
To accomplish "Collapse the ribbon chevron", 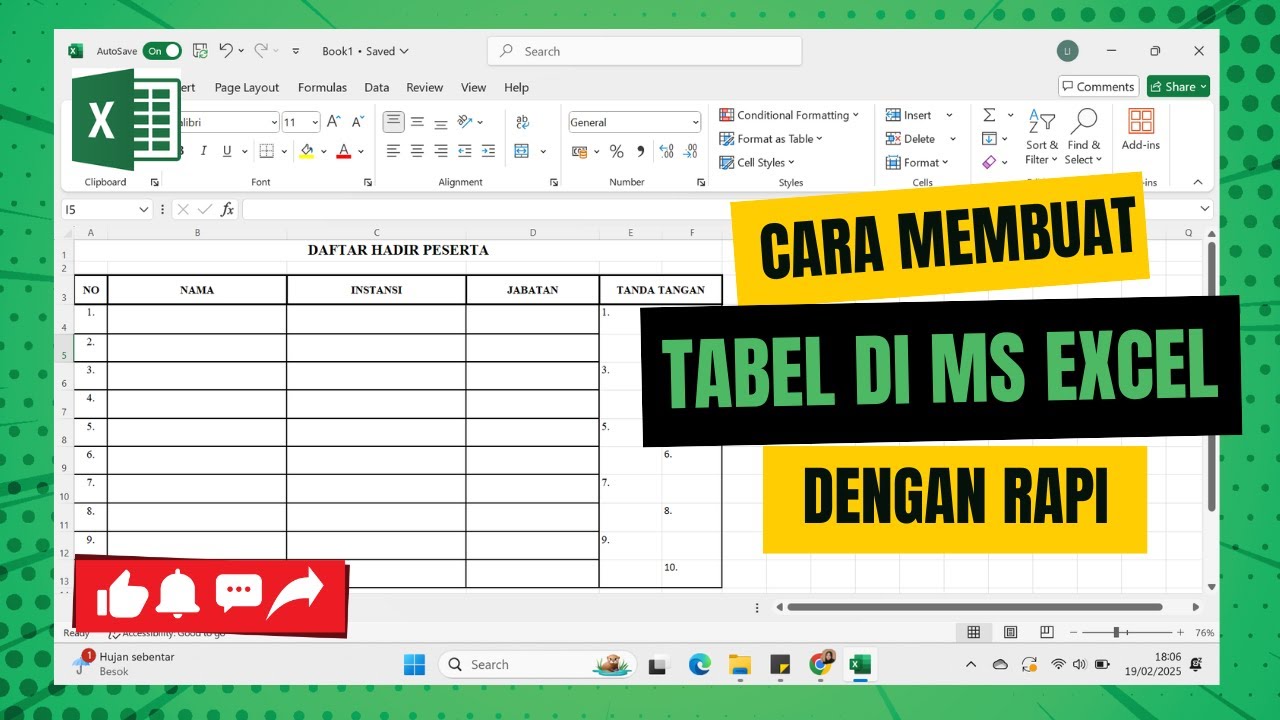I will point(1198,182).
